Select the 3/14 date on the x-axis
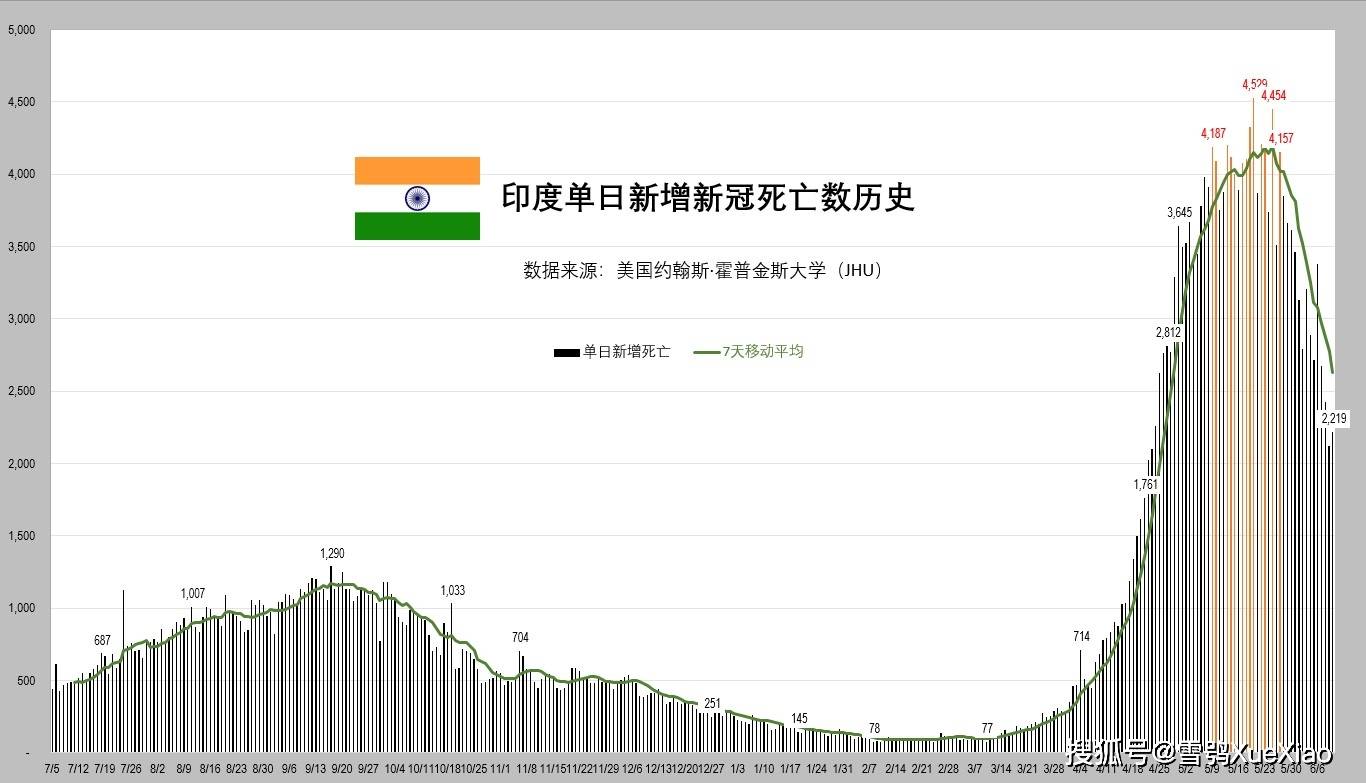This screenshot has height=783, width=1366. 1001,769
